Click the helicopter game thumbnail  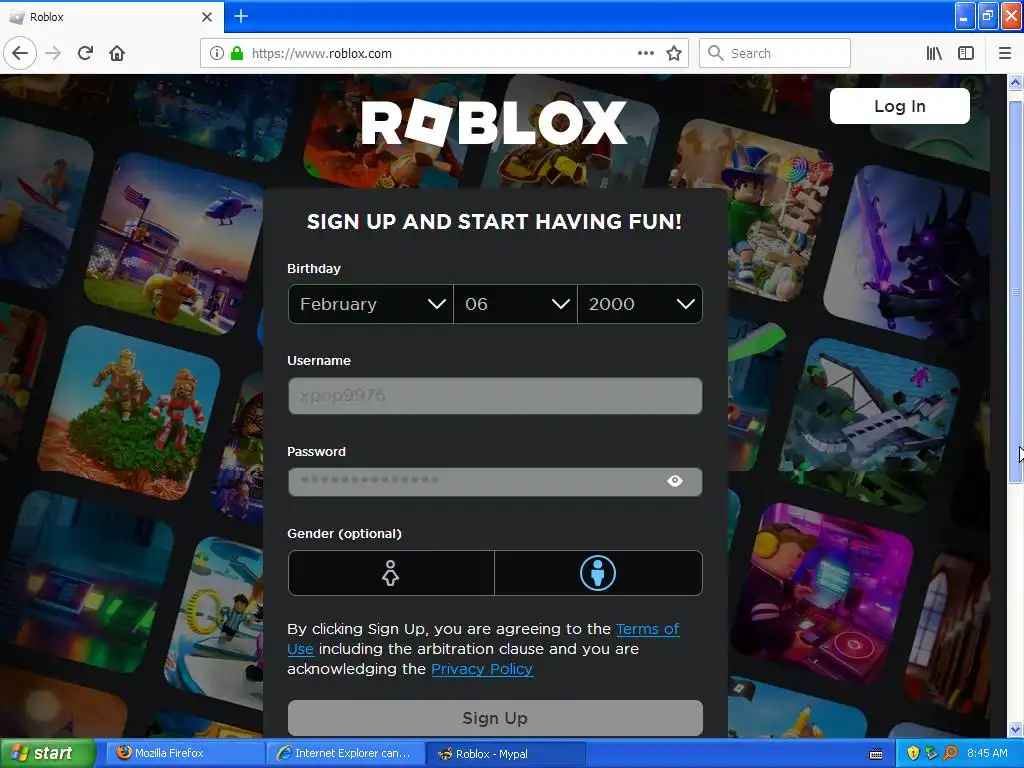tap(173, 243)
